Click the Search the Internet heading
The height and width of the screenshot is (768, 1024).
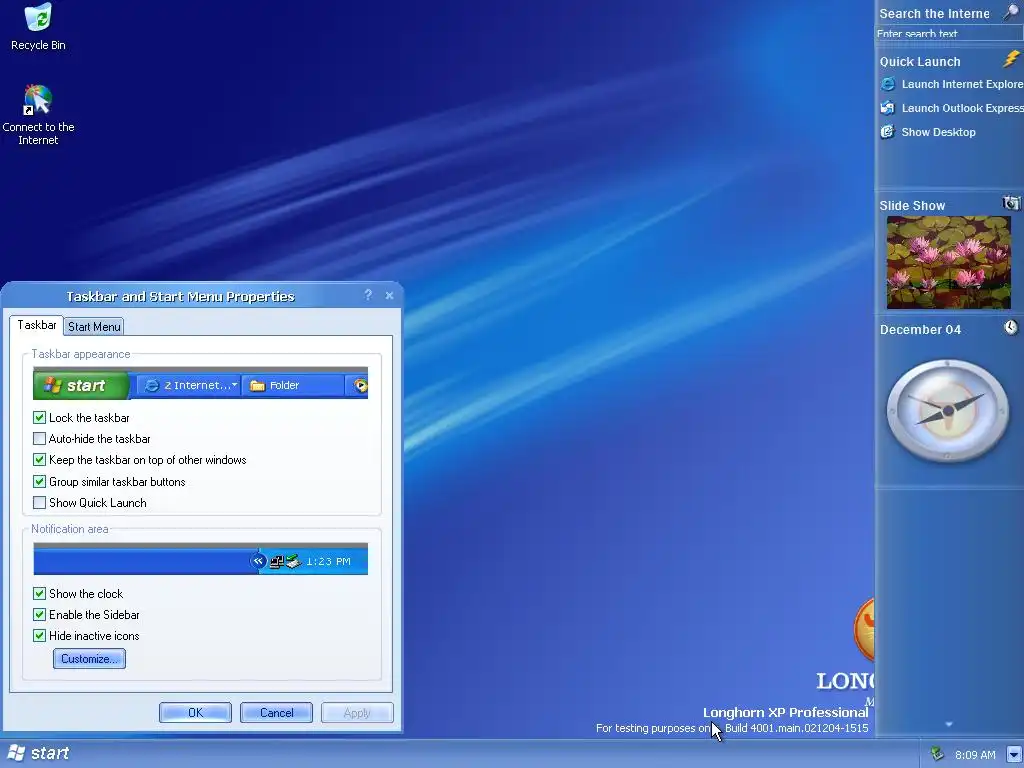[934, 13]
